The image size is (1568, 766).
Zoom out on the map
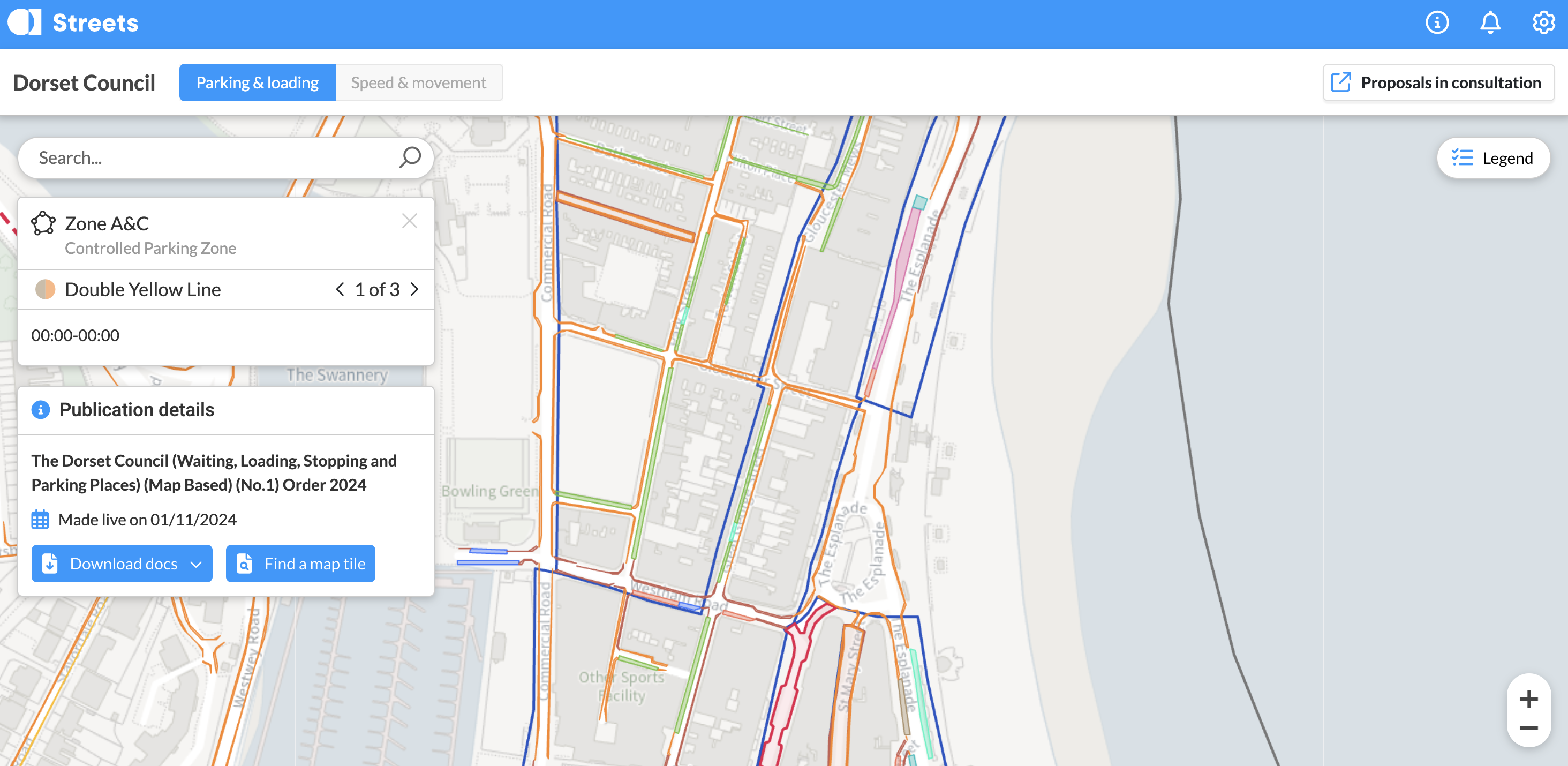coord(1528,729)
